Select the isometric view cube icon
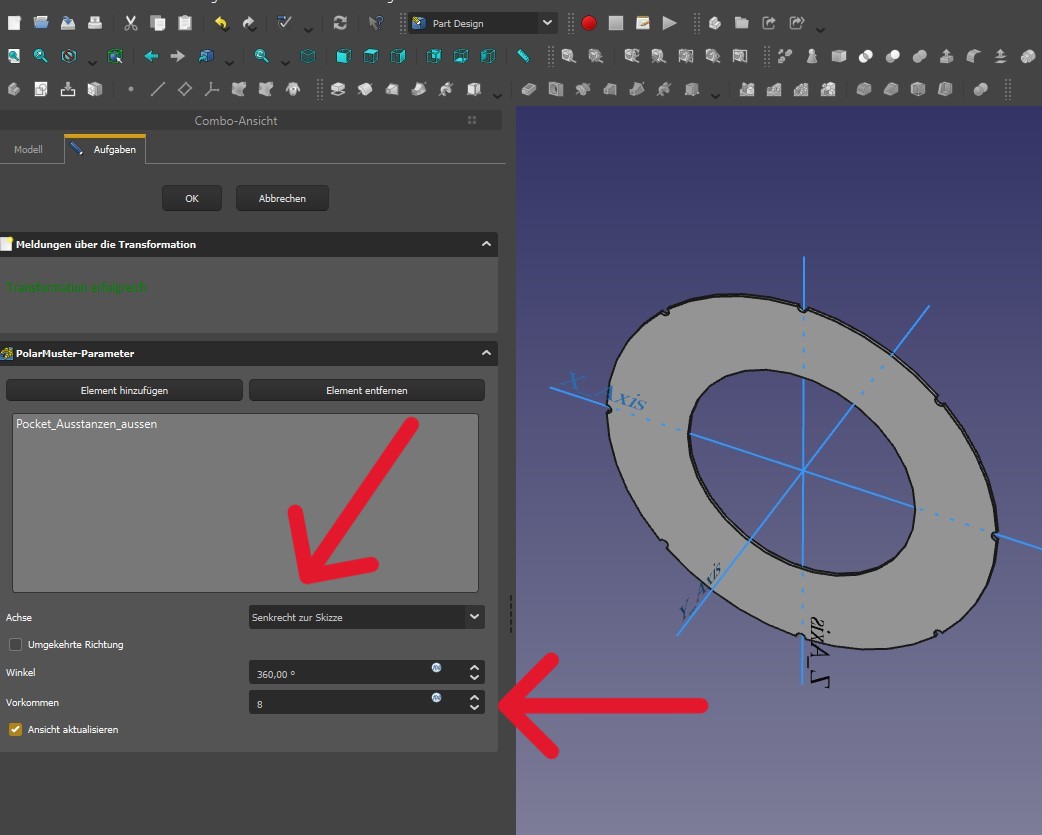Screen dimensions: 1042x835 tap(309, 56)
